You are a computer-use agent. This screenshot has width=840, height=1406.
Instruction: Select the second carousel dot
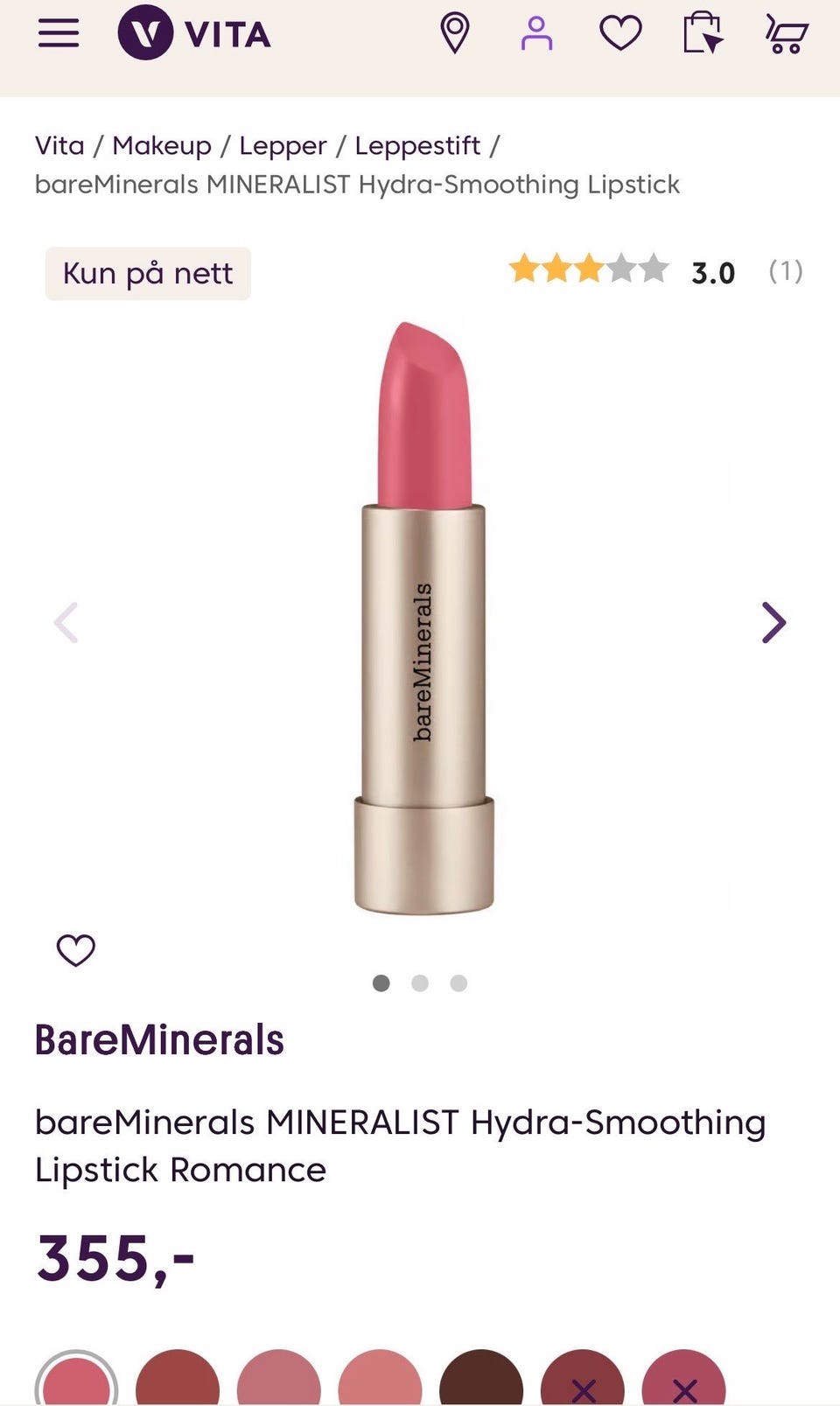tap(420, 983)
